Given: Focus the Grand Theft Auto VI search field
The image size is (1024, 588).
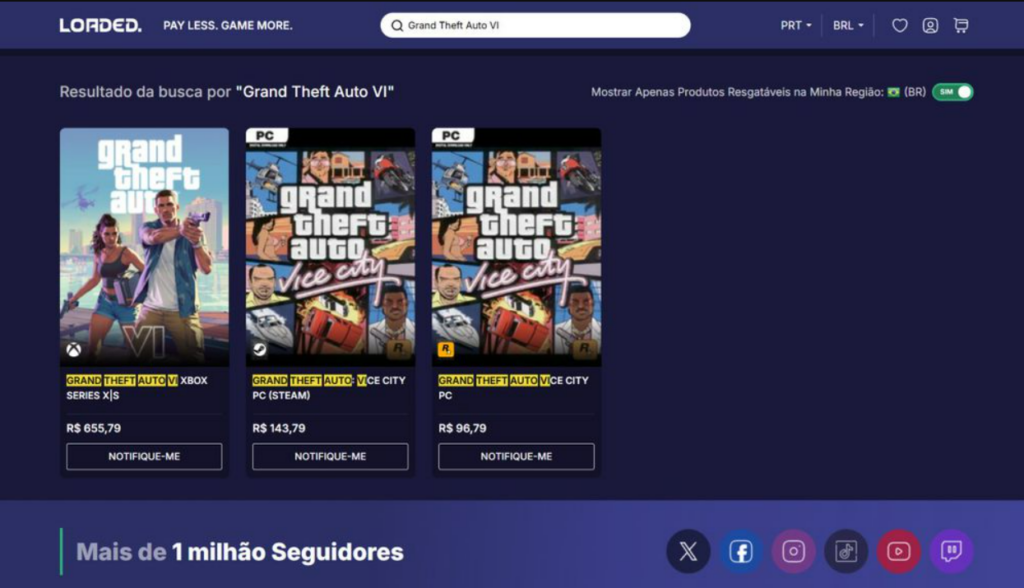Looking at the screenshot, I should click(x=536, y=25).
